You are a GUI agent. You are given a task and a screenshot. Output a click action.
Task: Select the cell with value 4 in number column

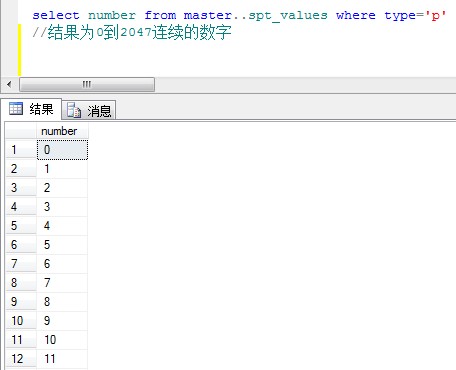pyautogui.click(x=62, y=226)
